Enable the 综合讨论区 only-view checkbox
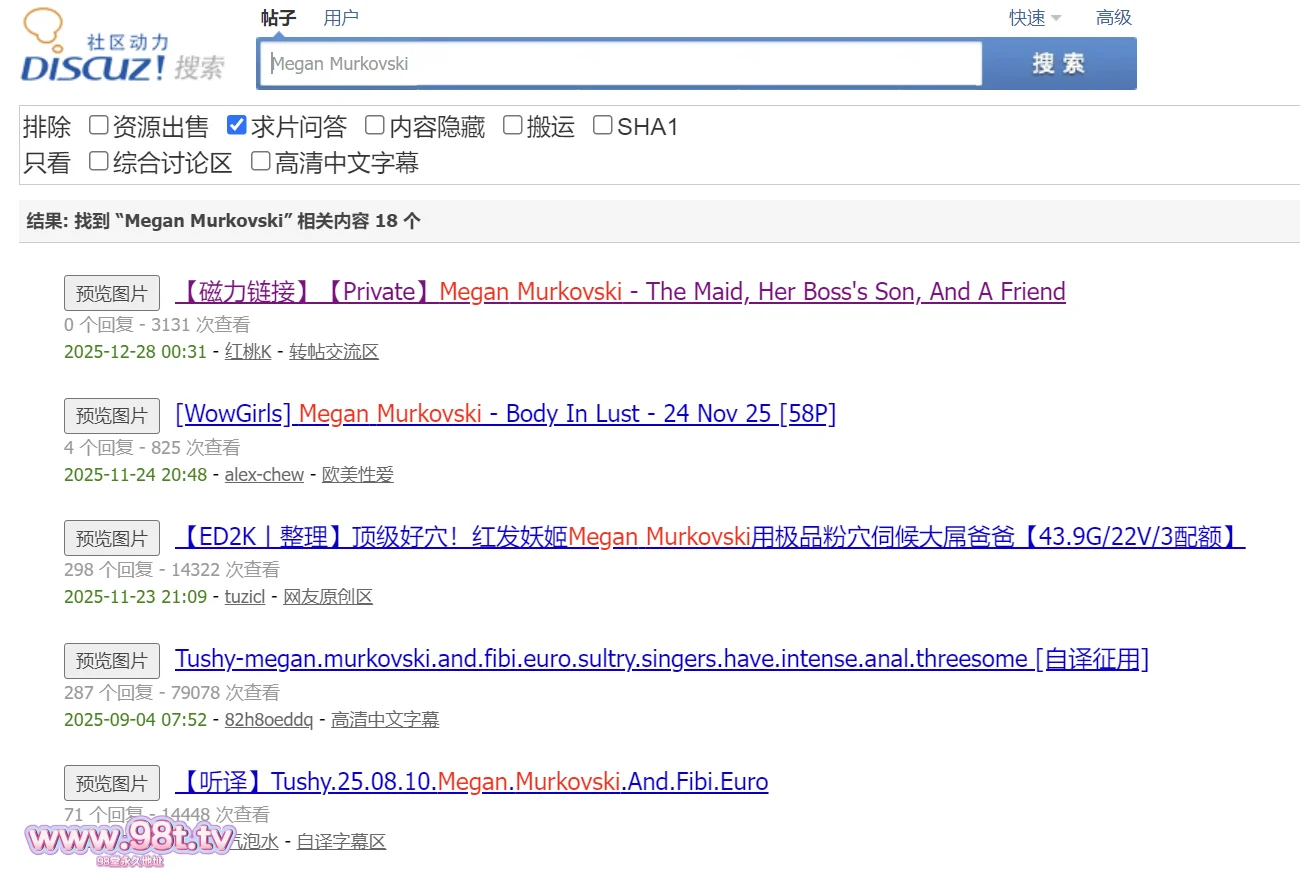This screenshot has width=1300, height=876. [99, 161]
